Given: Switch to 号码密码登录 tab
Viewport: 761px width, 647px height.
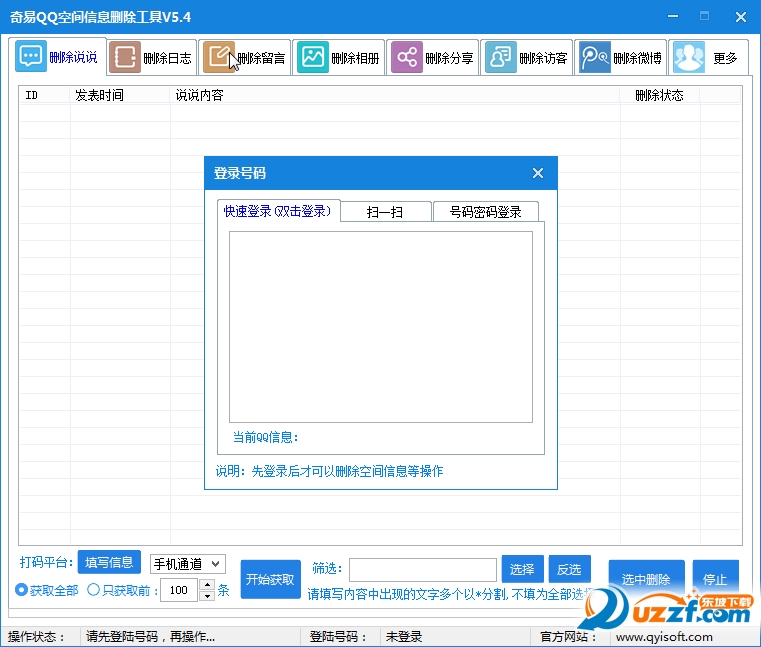Looking at the screenshot, I should (x=486, y=212).
